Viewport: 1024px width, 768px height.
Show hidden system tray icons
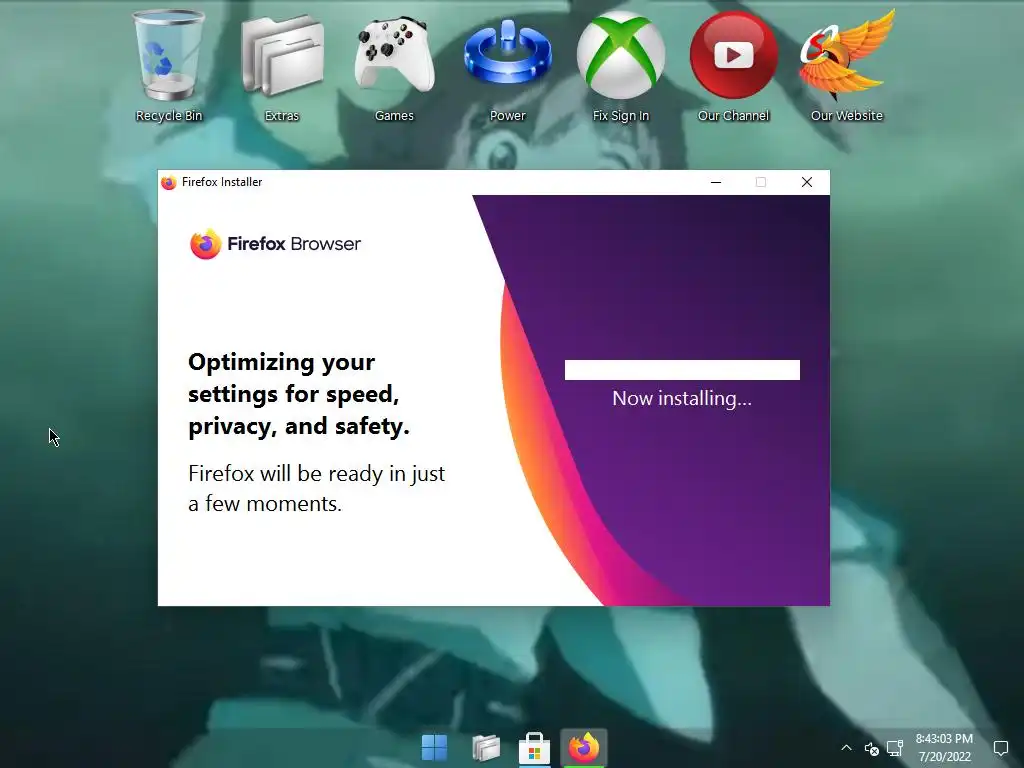(x=846, y=748)
